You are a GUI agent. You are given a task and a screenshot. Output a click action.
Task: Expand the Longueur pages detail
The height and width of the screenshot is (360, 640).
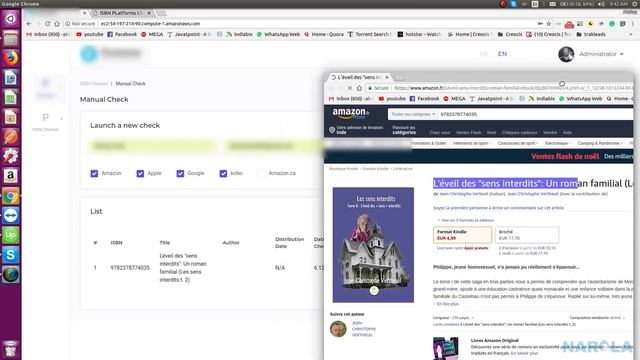tap(453, 318)
